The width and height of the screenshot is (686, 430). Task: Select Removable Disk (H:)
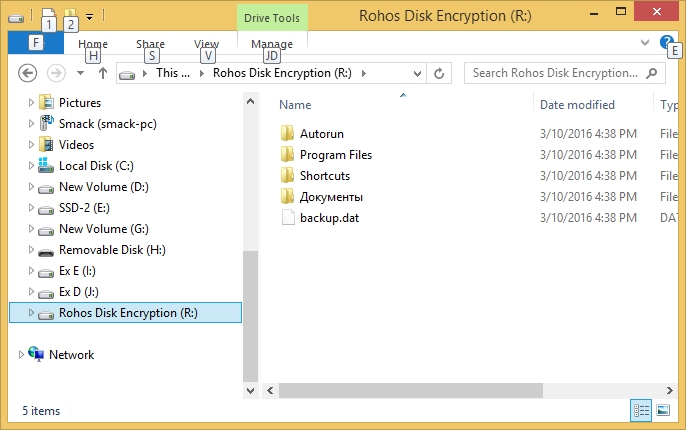coord(112,250)
